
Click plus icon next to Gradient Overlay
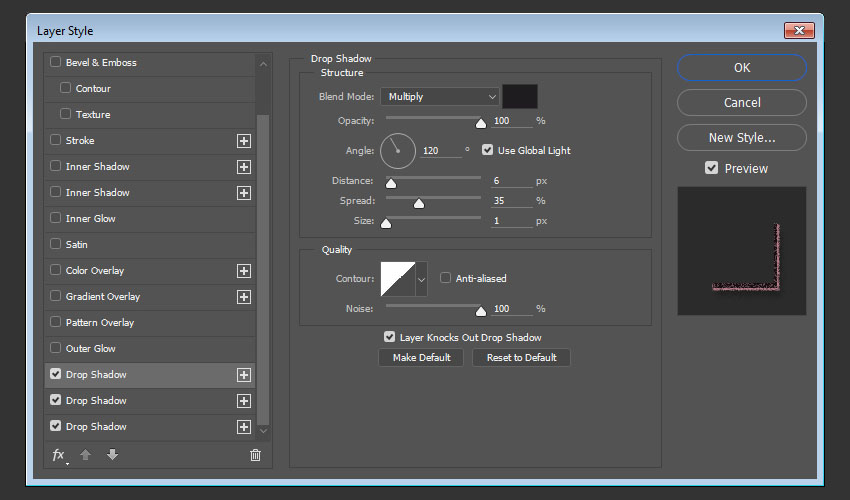coord(243,297)
